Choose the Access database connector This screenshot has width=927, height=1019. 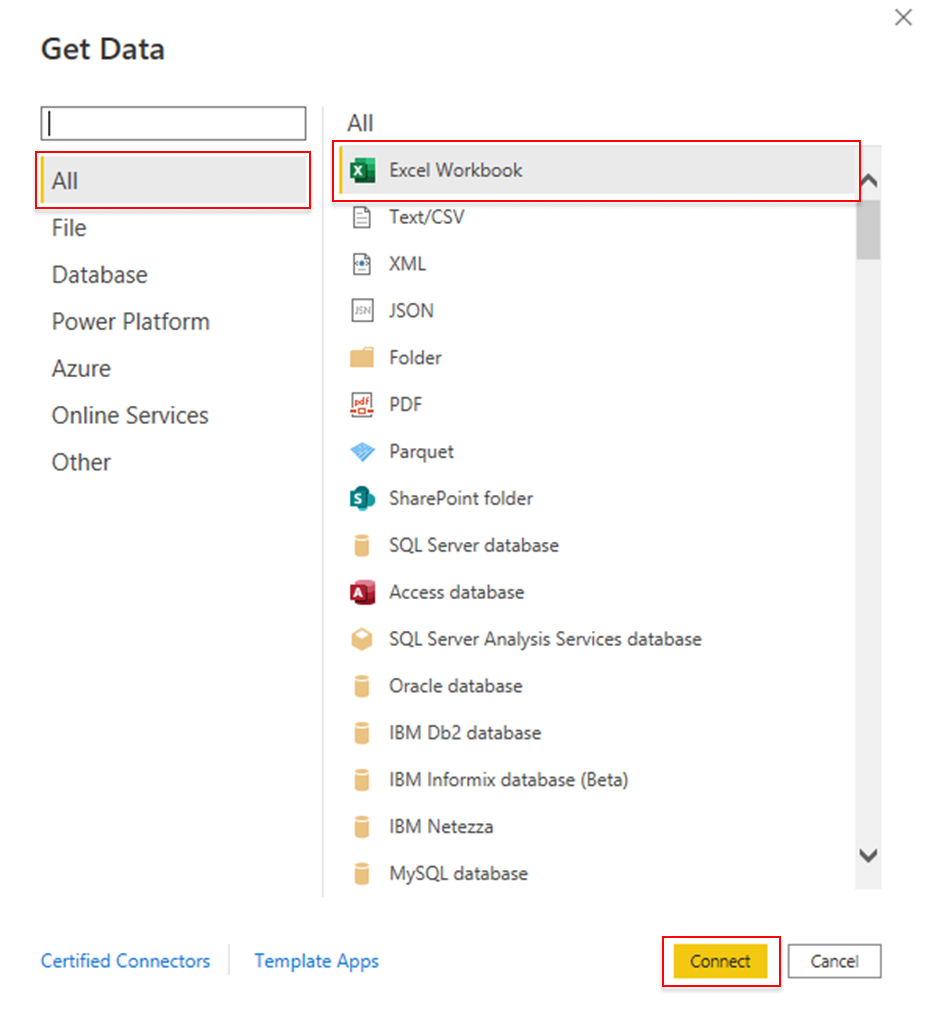(456, 592)
